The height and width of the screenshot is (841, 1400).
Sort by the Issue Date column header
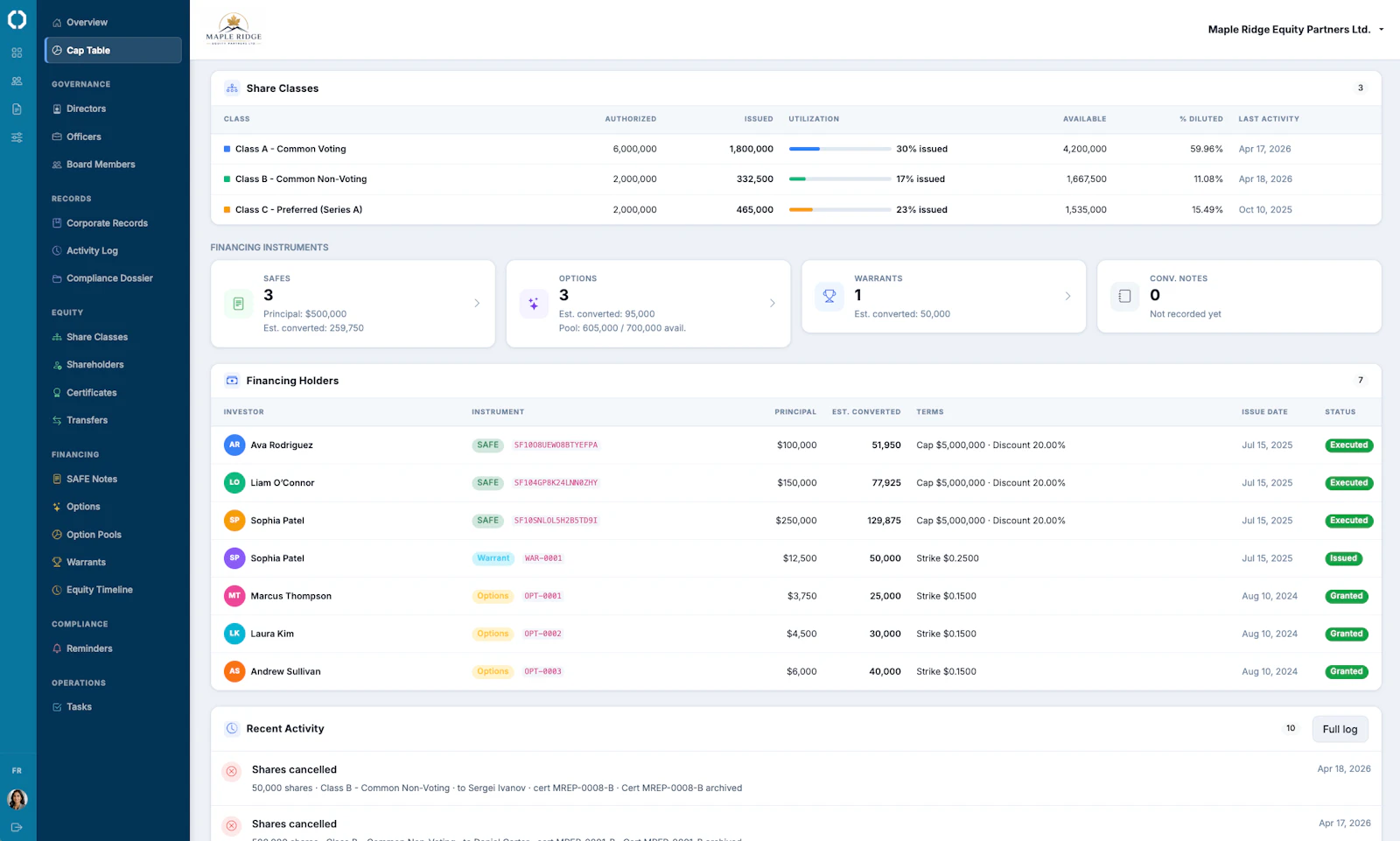click(1264, 412)
